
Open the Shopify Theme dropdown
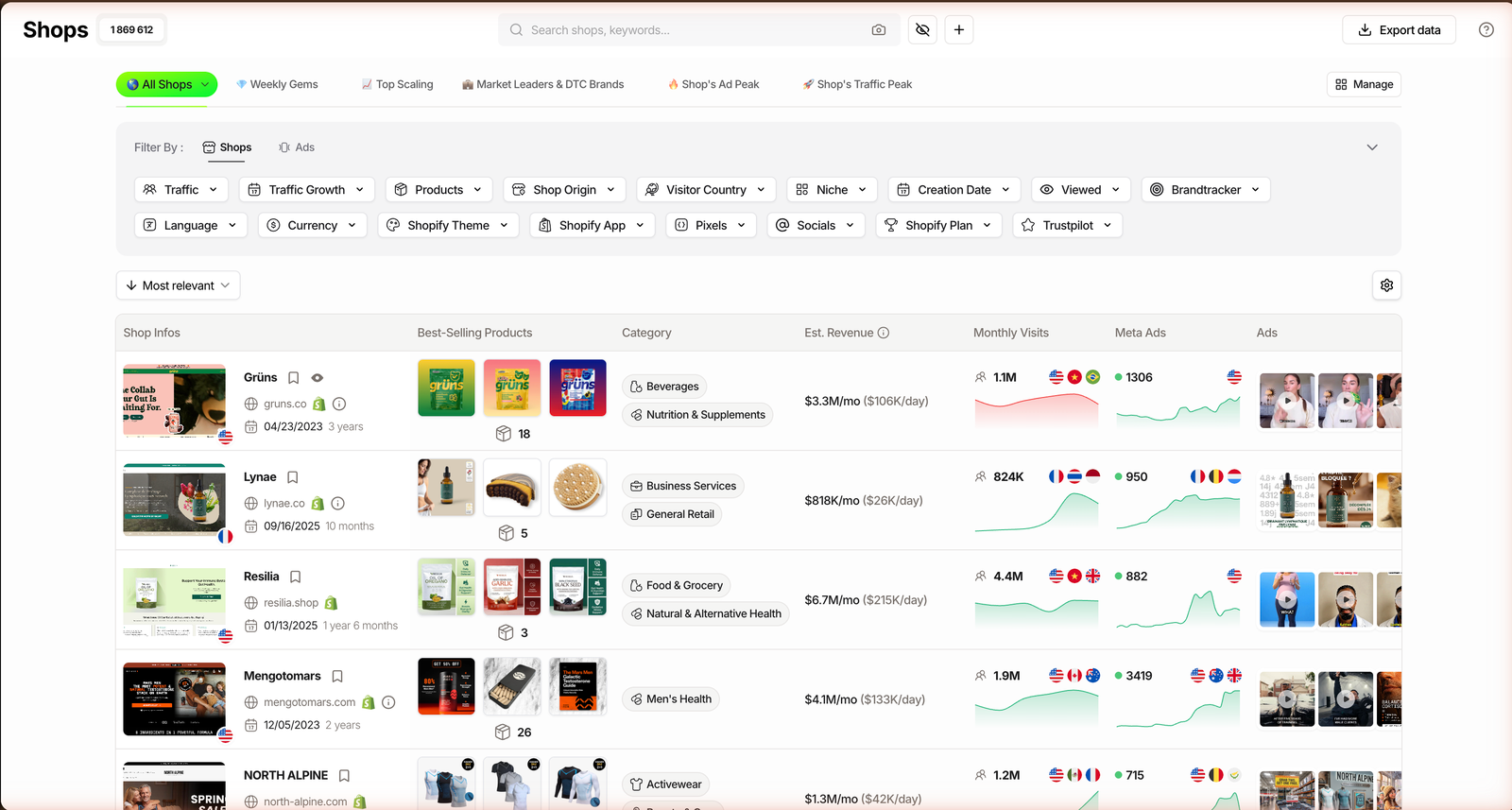[x=449, y=226]
